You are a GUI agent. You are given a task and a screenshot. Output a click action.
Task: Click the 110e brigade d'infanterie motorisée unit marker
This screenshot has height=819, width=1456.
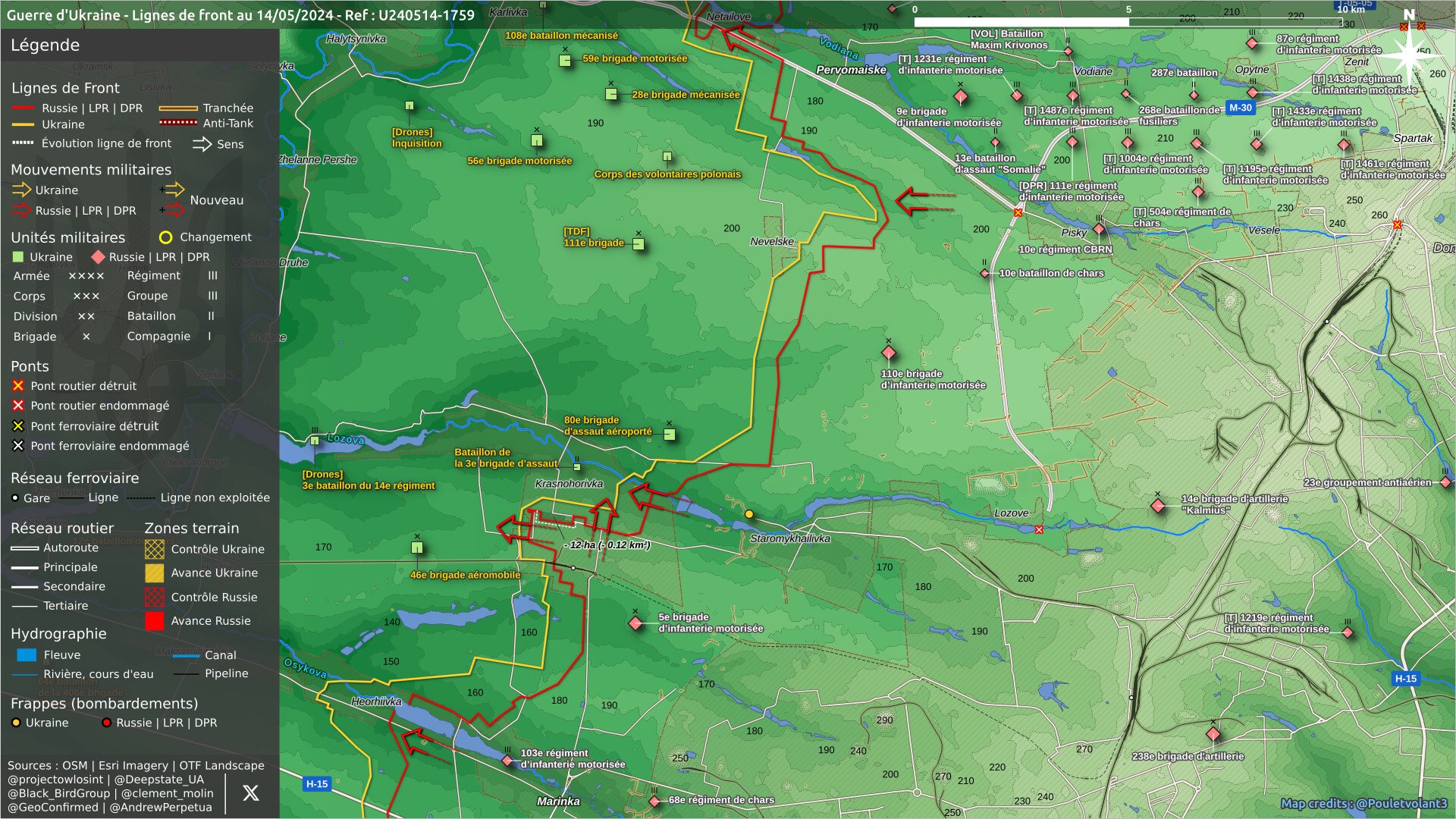(x=889, y=353)
